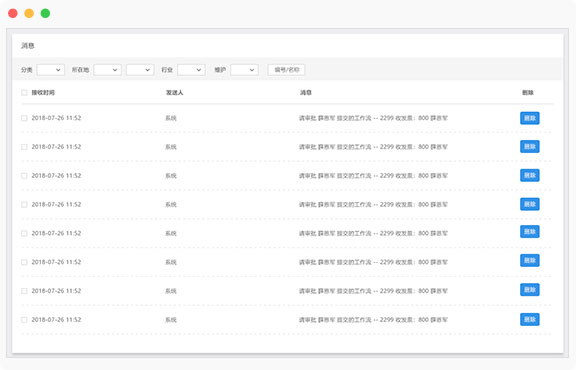Select the third message row checkbox
Image resolution: width=576 pixels, height=370 pixels.
tap(24, 176)
